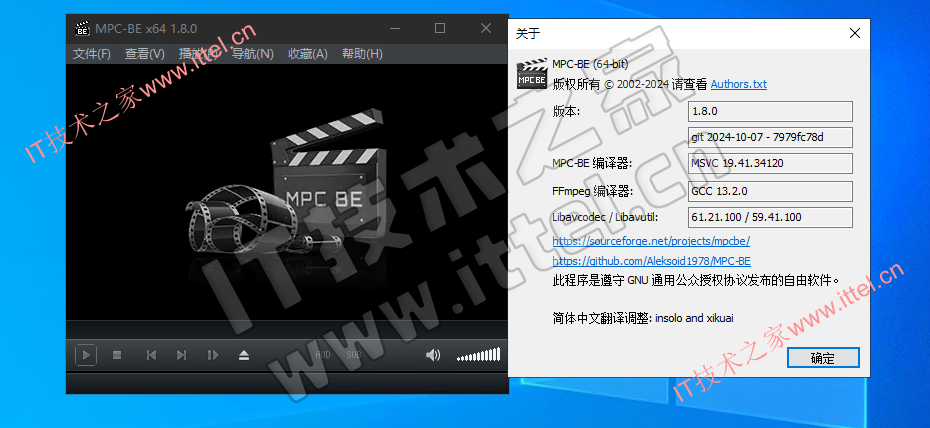Click the frame step button
The image size is (930, 428).
click(x=213, y=355)
